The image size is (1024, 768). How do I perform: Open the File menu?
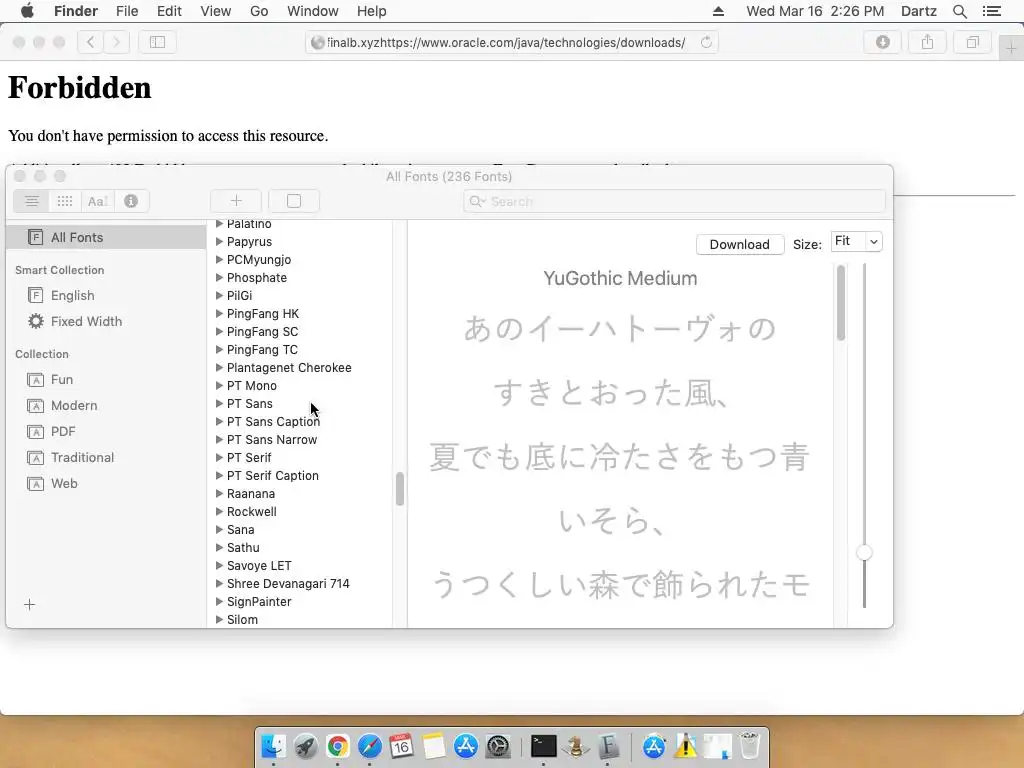coord(127,11)
